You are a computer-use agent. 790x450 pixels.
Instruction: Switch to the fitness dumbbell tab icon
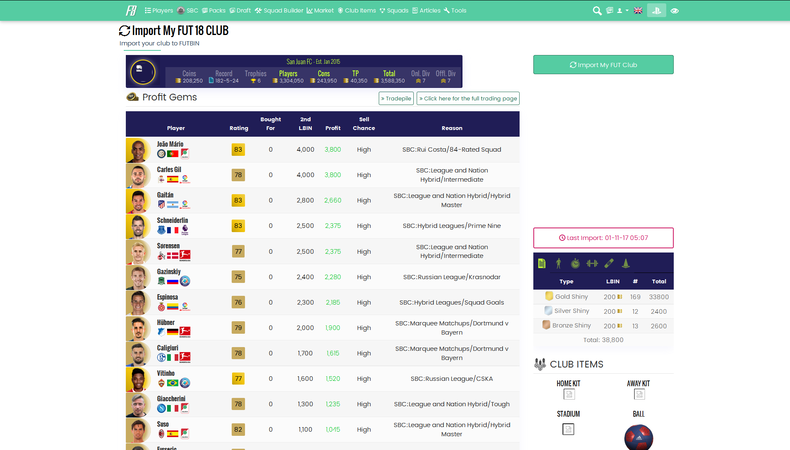(591, 264)
